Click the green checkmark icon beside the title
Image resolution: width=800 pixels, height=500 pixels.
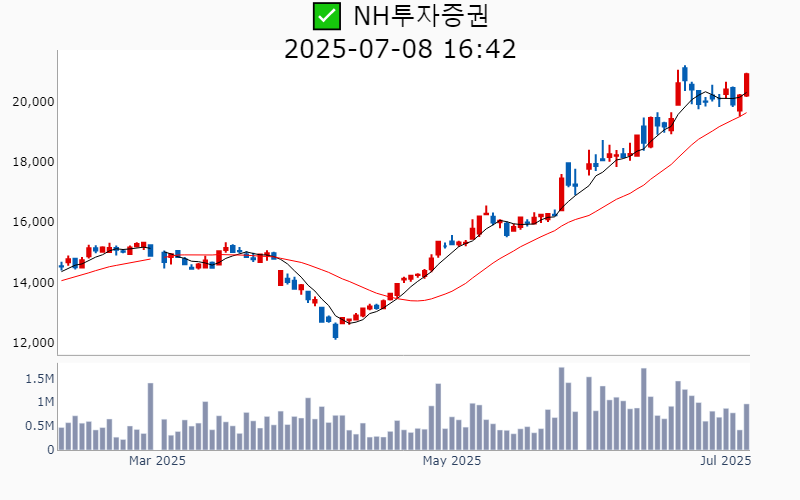coord(327,16)
